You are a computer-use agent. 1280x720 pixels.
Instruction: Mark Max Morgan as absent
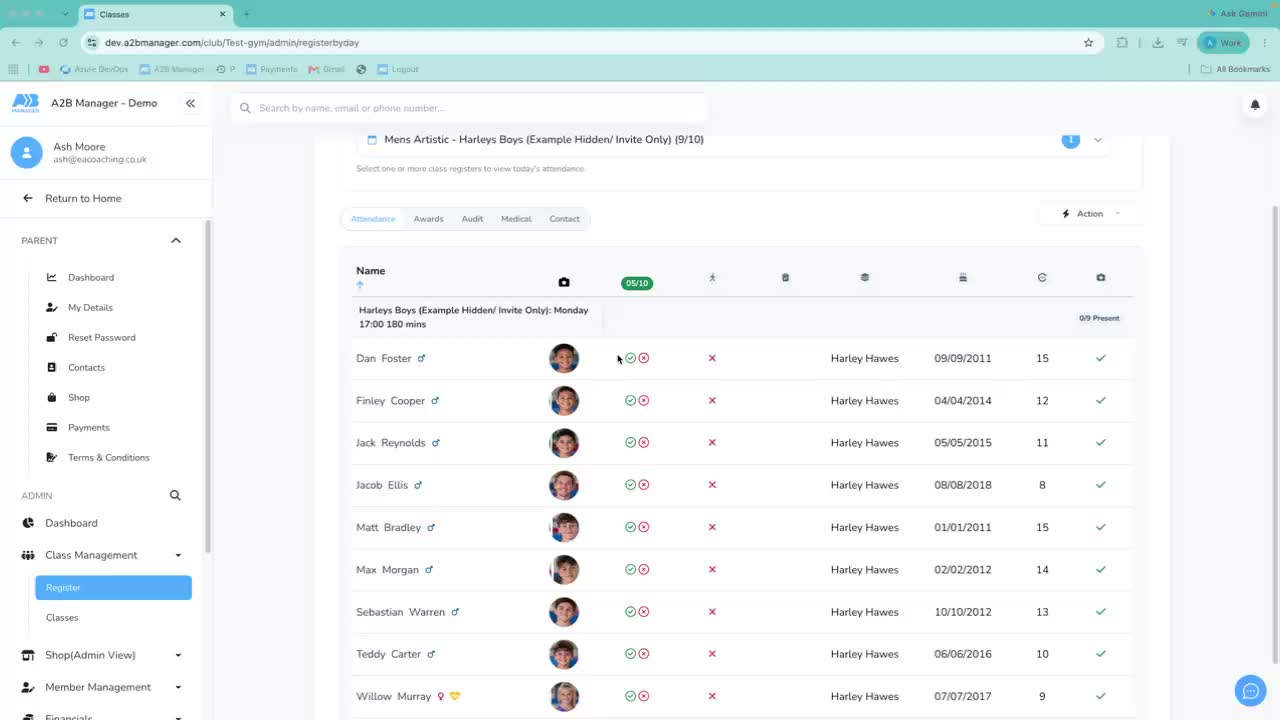(x=644, y=569)
